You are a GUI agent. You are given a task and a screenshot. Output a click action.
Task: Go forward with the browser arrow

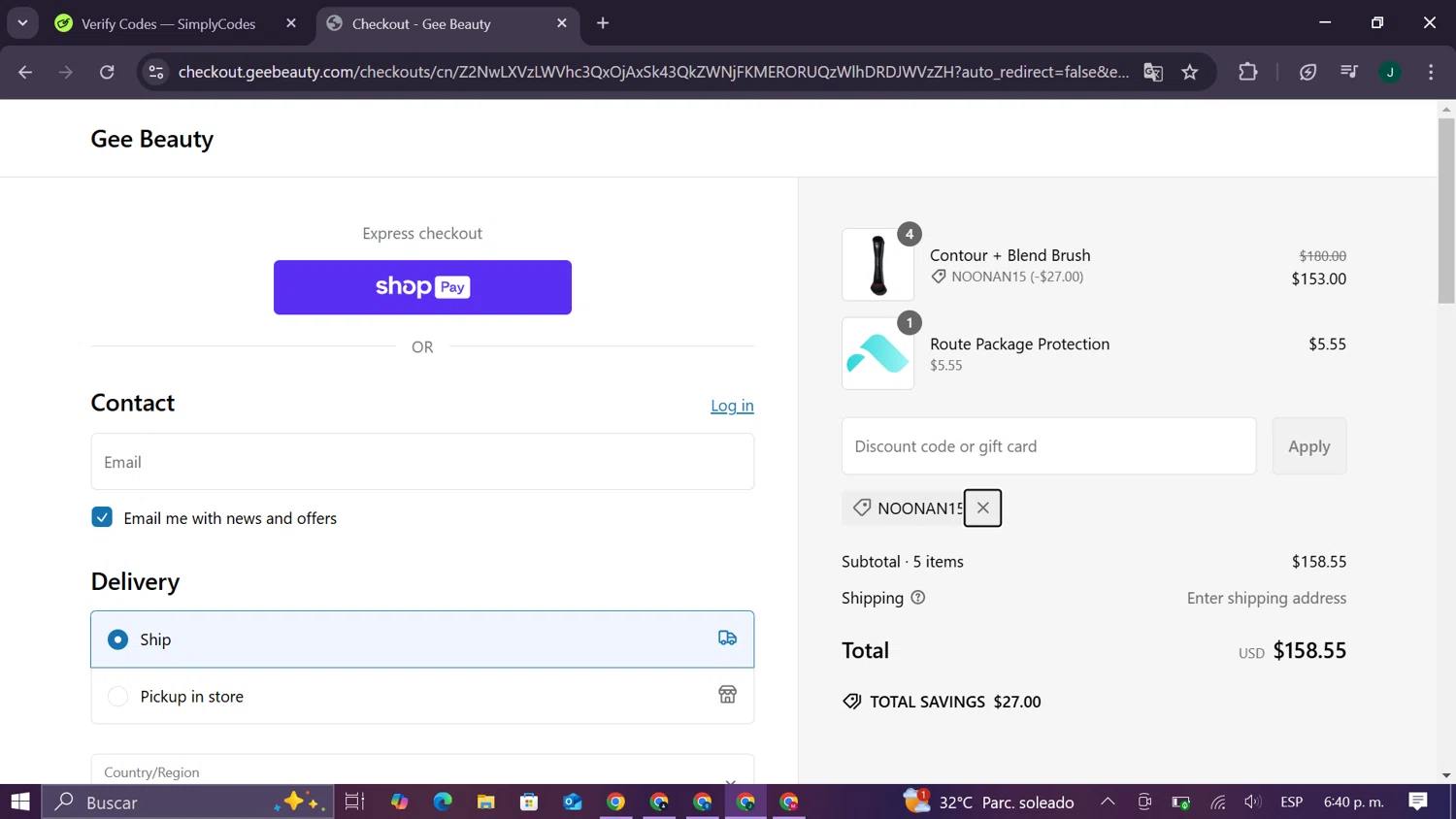[66, 72]
